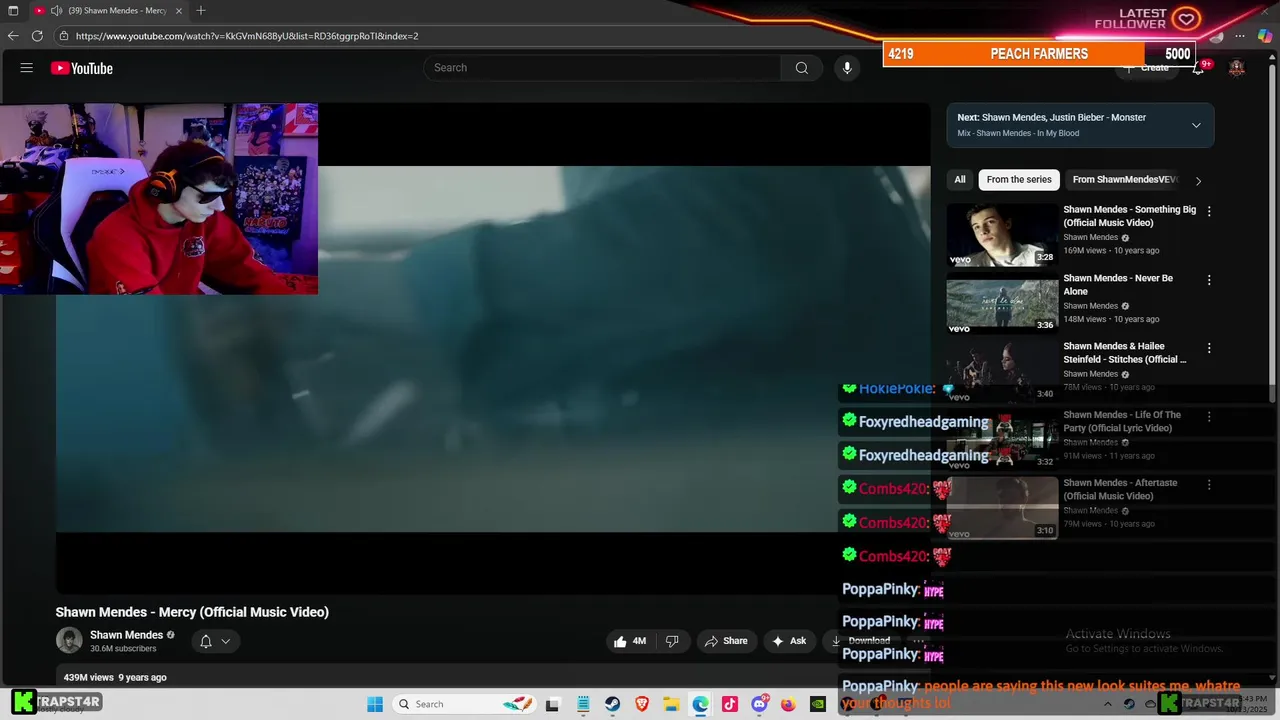
Task: Show more filter chips with right arrow
Action: pos(1198,180)
